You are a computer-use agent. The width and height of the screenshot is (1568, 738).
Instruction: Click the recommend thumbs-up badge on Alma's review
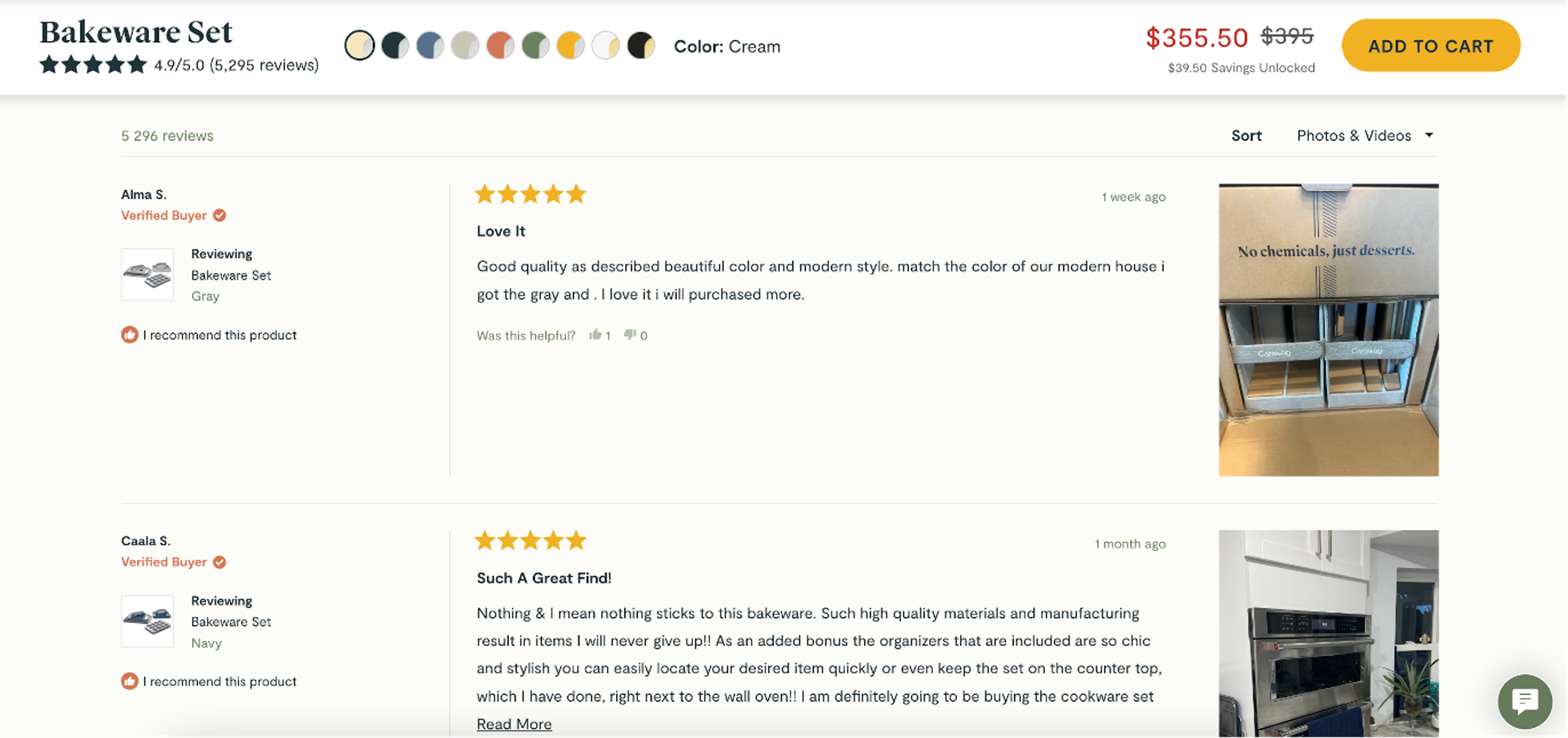(129, 334)
